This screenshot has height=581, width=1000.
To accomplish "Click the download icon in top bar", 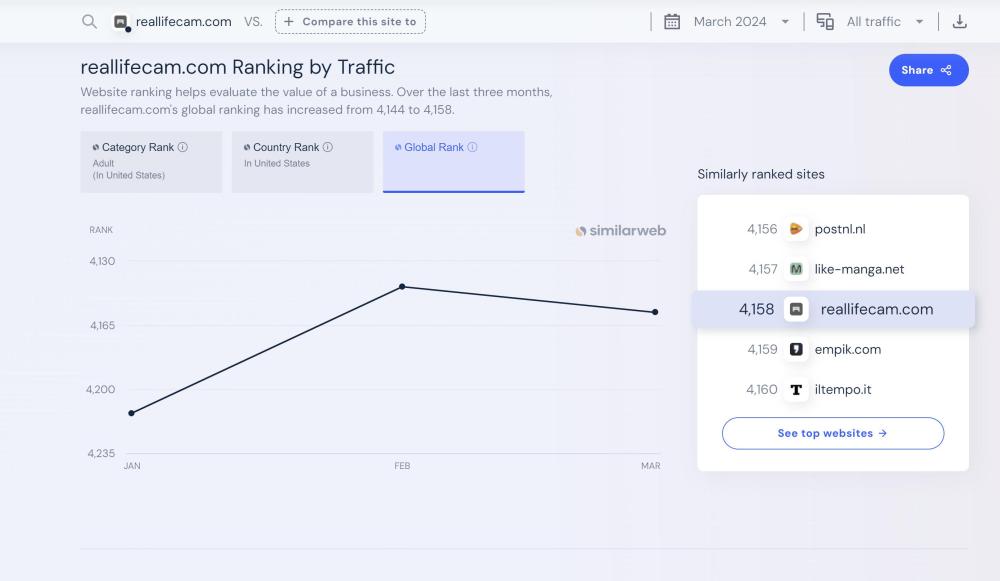I will 959,21.
